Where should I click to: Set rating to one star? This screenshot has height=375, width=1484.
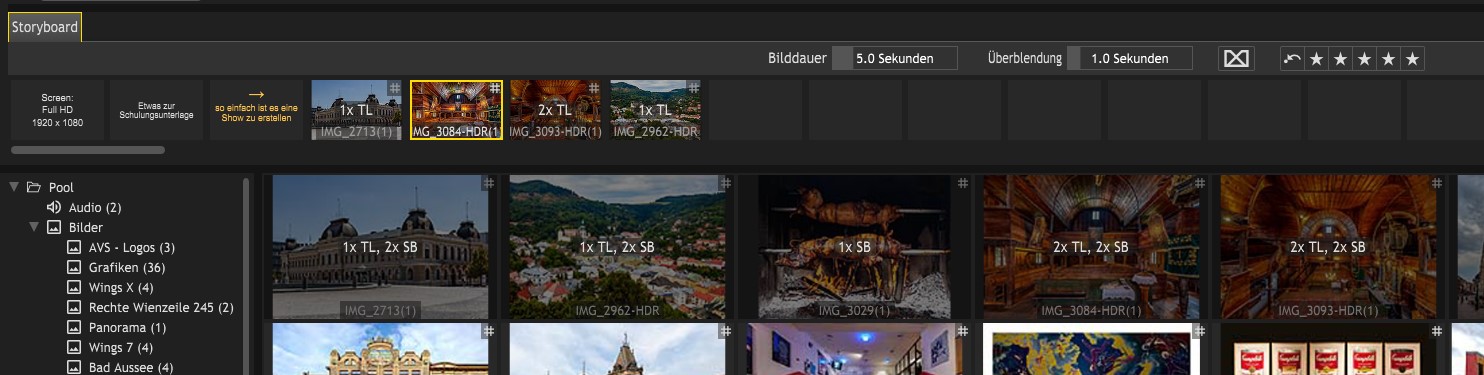tap(1316, 59)
